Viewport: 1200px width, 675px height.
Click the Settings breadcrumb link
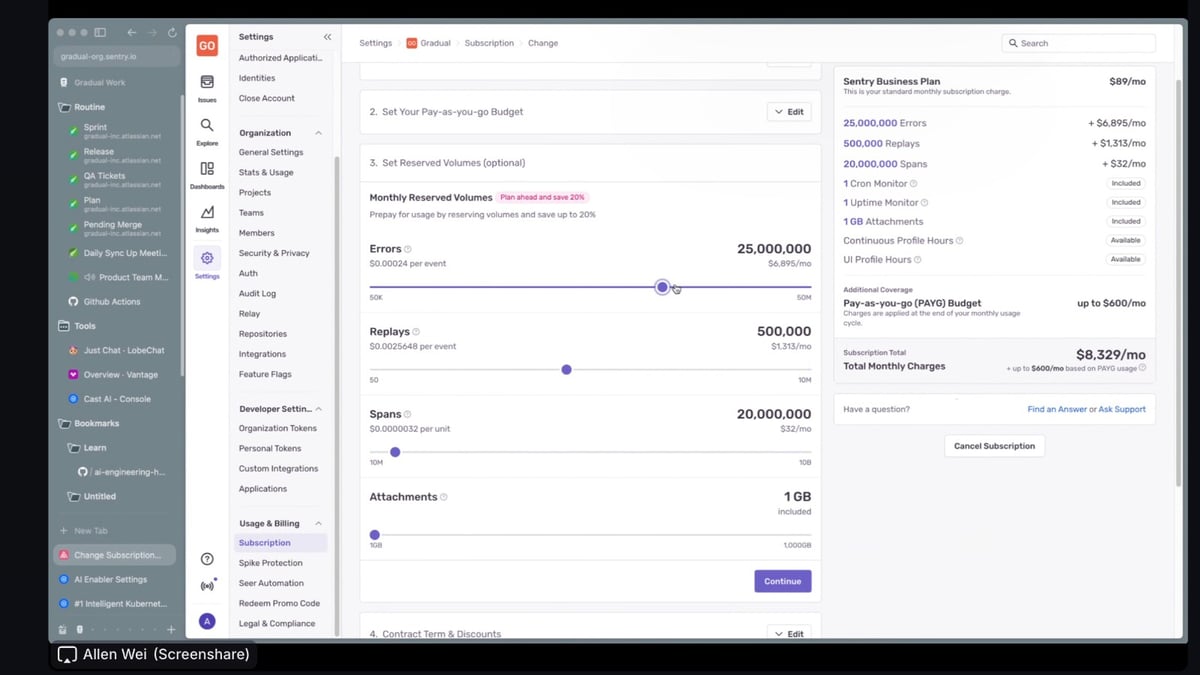pos(376,43)
